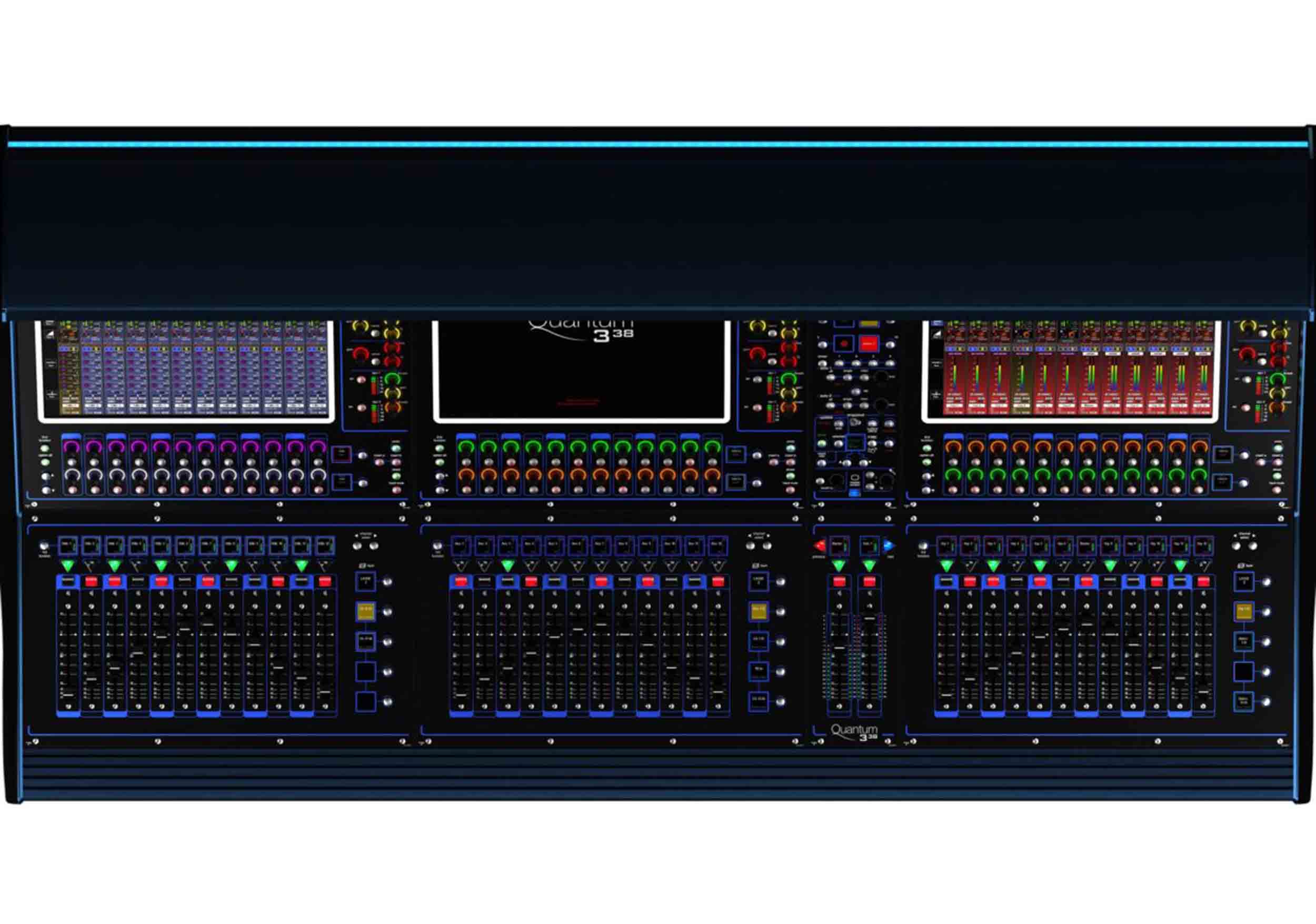The height and width of the screenshot is (924, 1316).
Task: Tap the only lit green triangle in center fader bank
Action: click(x=507, y=567)
